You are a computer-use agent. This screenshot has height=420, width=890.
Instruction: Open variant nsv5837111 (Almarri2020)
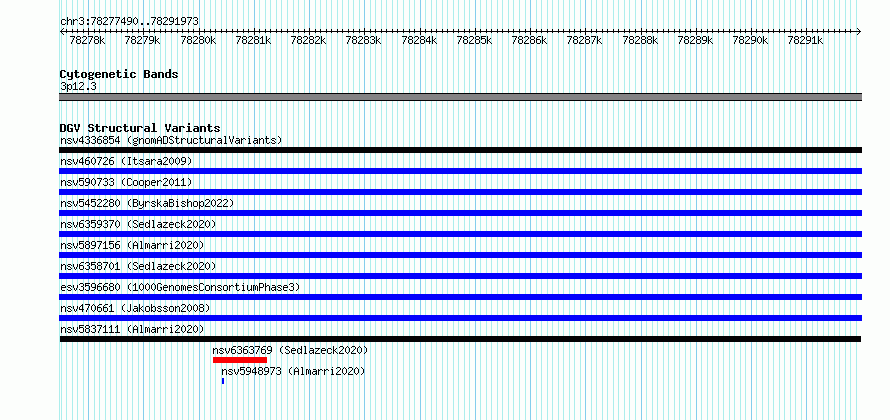[132, 329]
